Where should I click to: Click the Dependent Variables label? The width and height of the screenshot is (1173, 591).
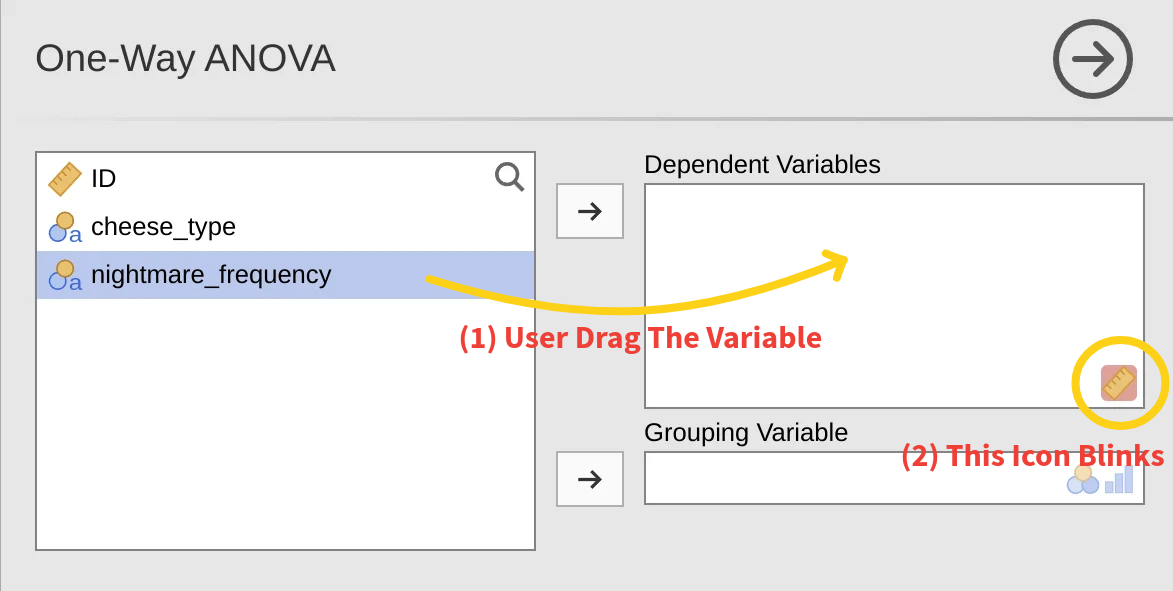tap(762, 165)
